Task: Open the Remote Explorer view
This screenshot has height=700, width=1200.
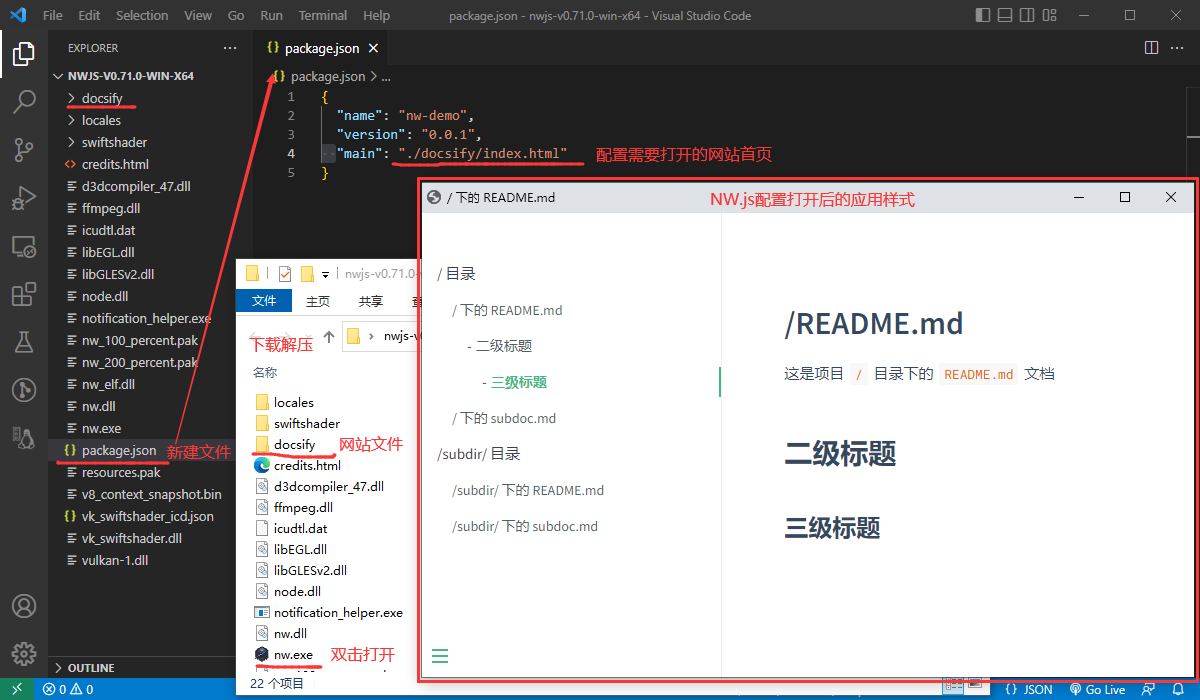Action: click(24, 246)
